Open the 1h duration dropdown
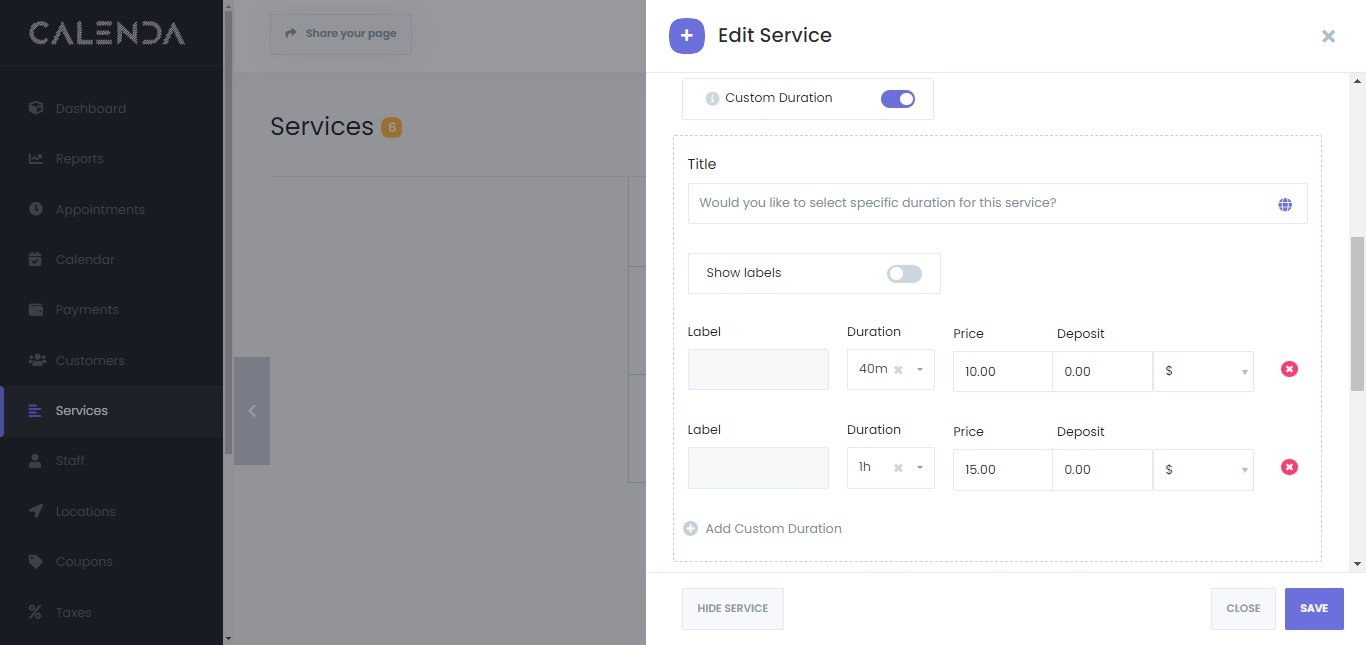 [x=920, y=468]
